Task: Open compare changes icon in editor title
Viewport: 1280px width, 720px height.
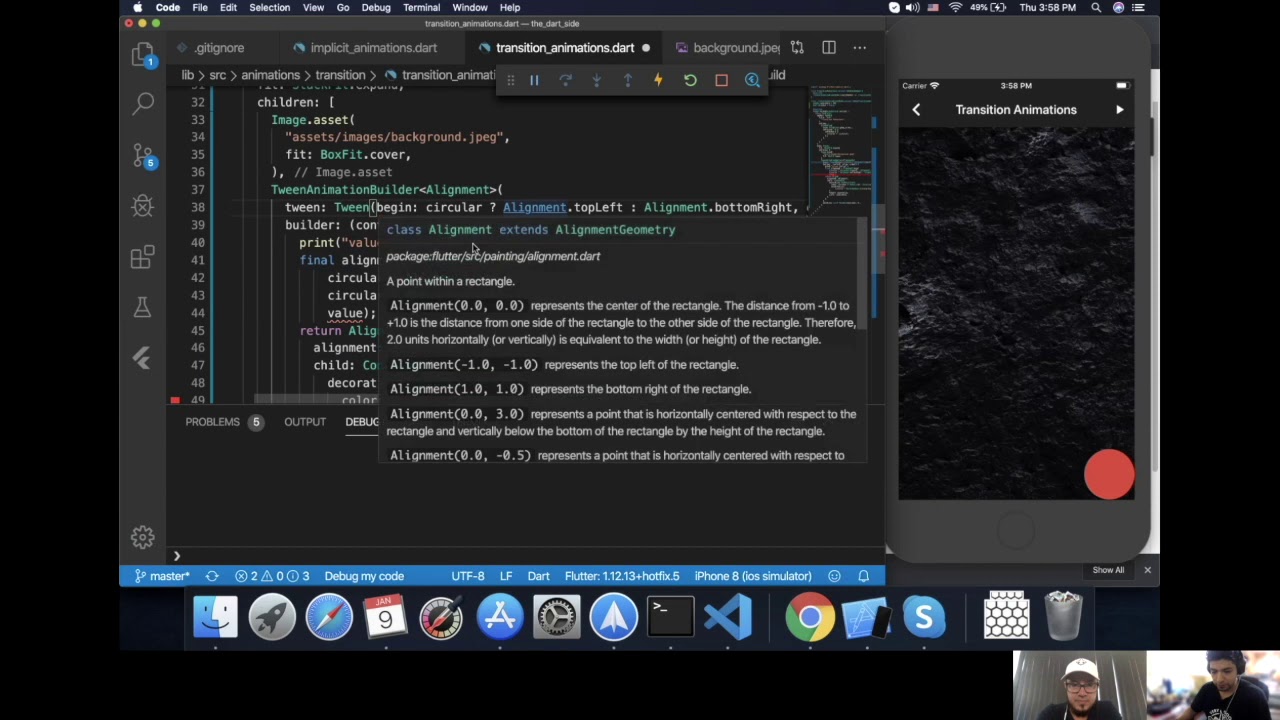Action: (x=797, y=47)
